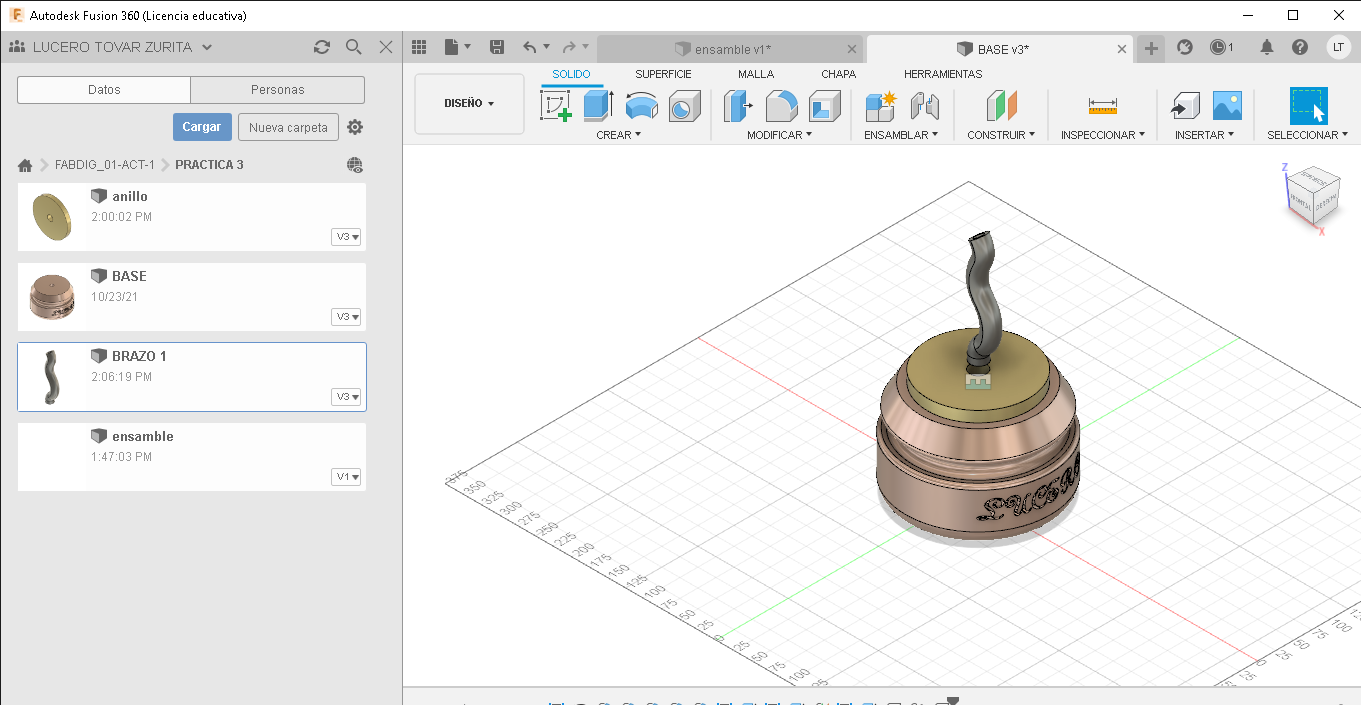Image resolution: width=1361 pixels, height=705 pixels.
Task: Add a new design tab
Action: [x=1152, y=48]
